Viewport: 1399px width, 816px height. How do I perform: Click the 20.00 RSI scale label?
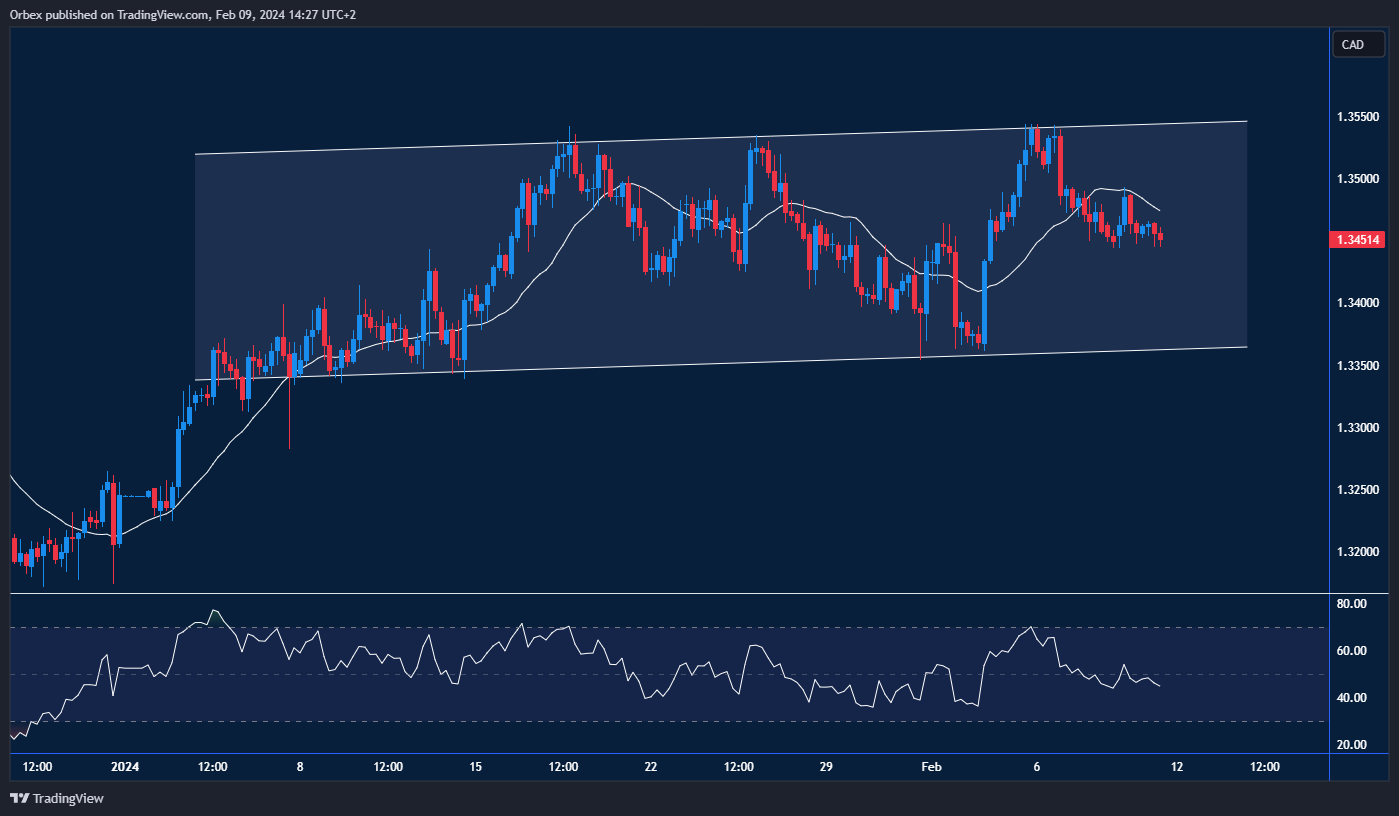(x=1352, y=745)
